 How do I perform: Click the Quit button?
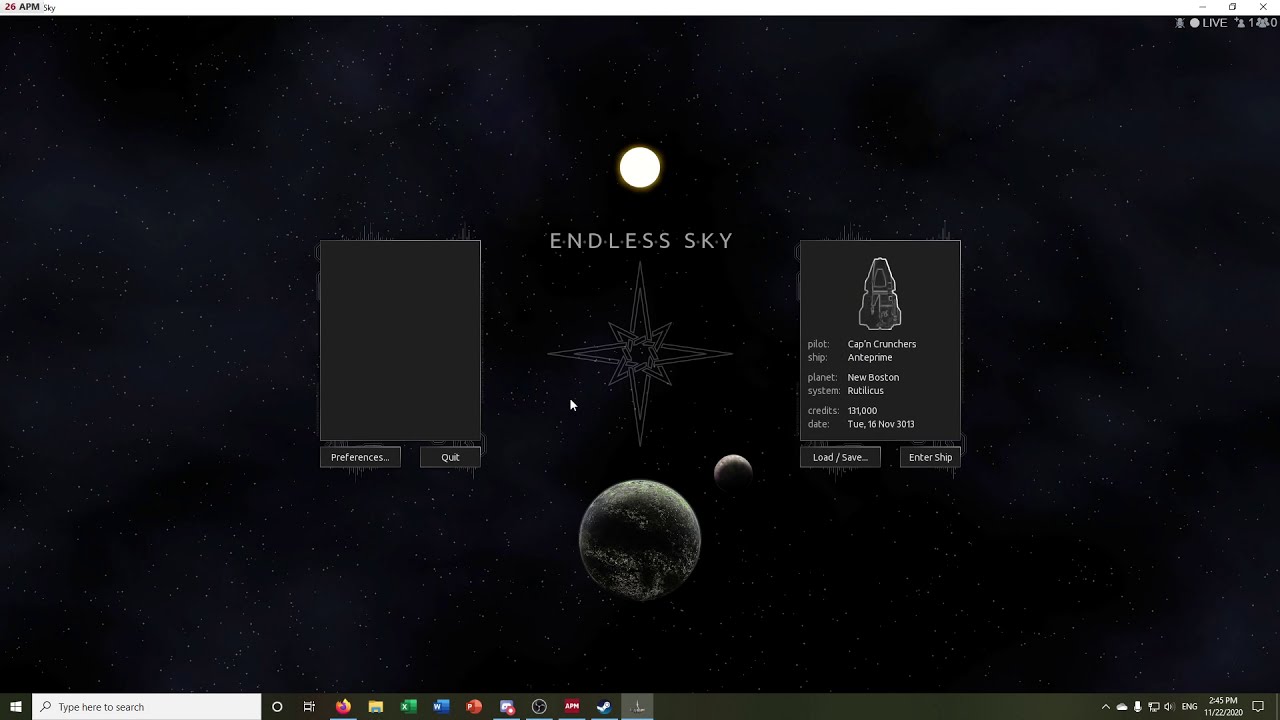click(x=450, y=457)
